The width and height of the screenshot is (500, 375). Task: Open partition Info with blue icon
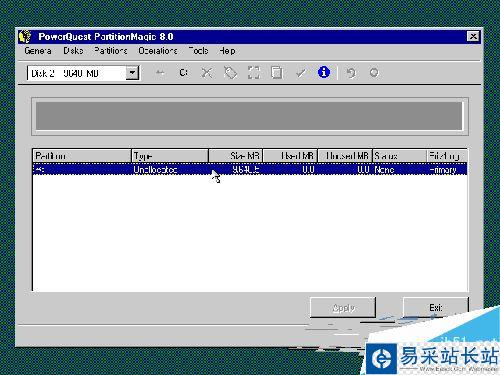point(324,72)
